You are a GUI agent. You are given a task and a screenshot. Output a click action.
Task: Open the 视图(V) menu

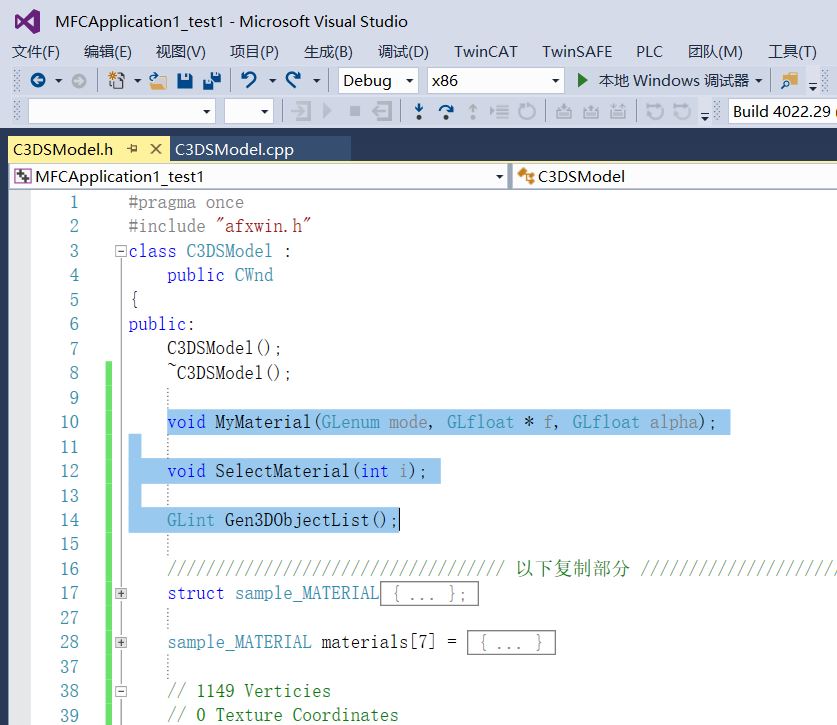pyautogui.click(x=180, y=52)
